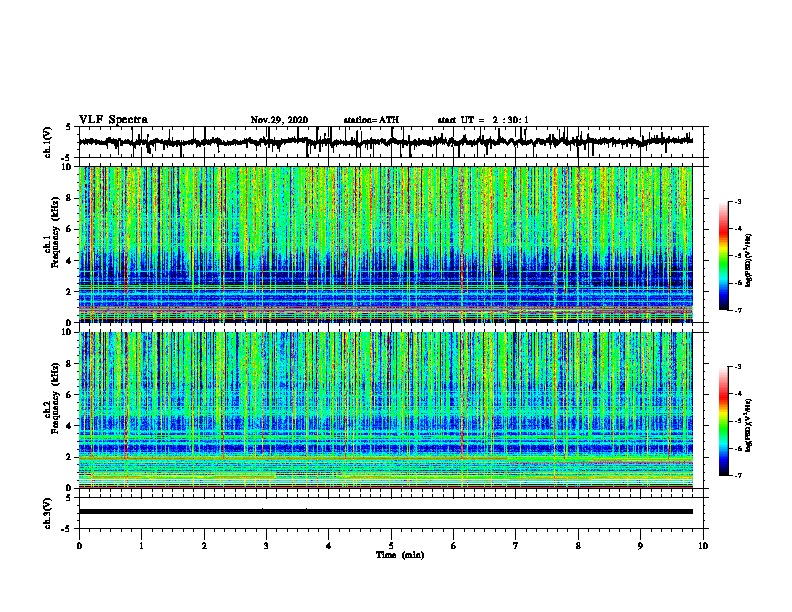Click the time axis tick label "5"
This screenshot has width=792, height=612.
(391, 546)
